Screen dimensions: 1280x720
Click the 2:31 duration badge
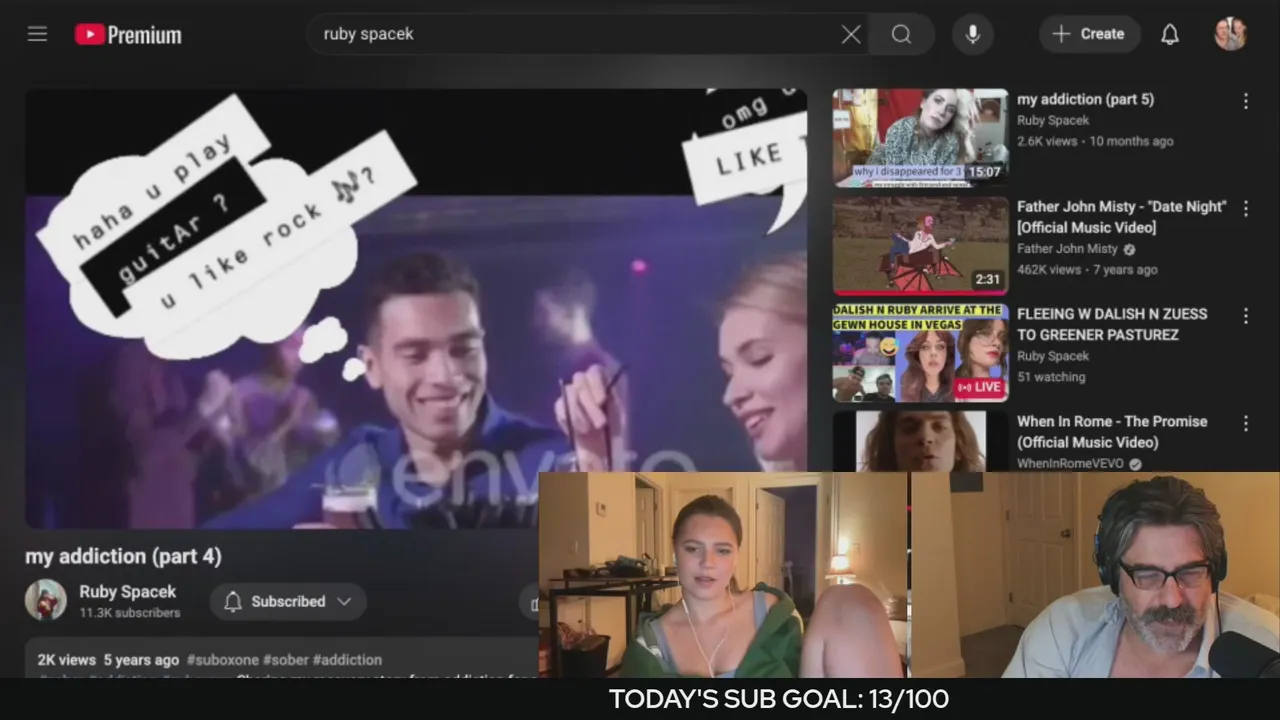click(987, 279)
